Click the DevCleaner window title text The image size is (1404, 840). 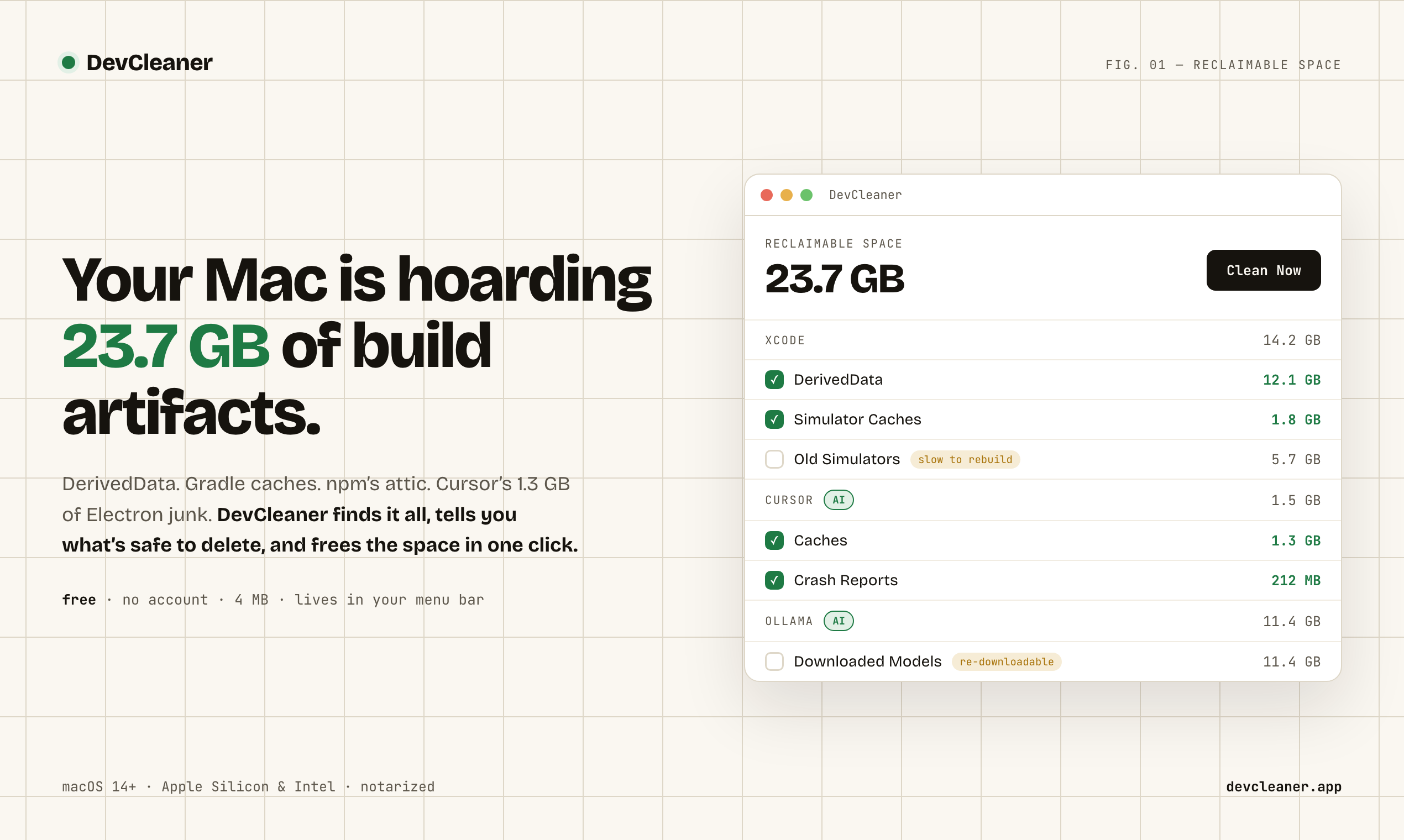(x=865, y=195)
